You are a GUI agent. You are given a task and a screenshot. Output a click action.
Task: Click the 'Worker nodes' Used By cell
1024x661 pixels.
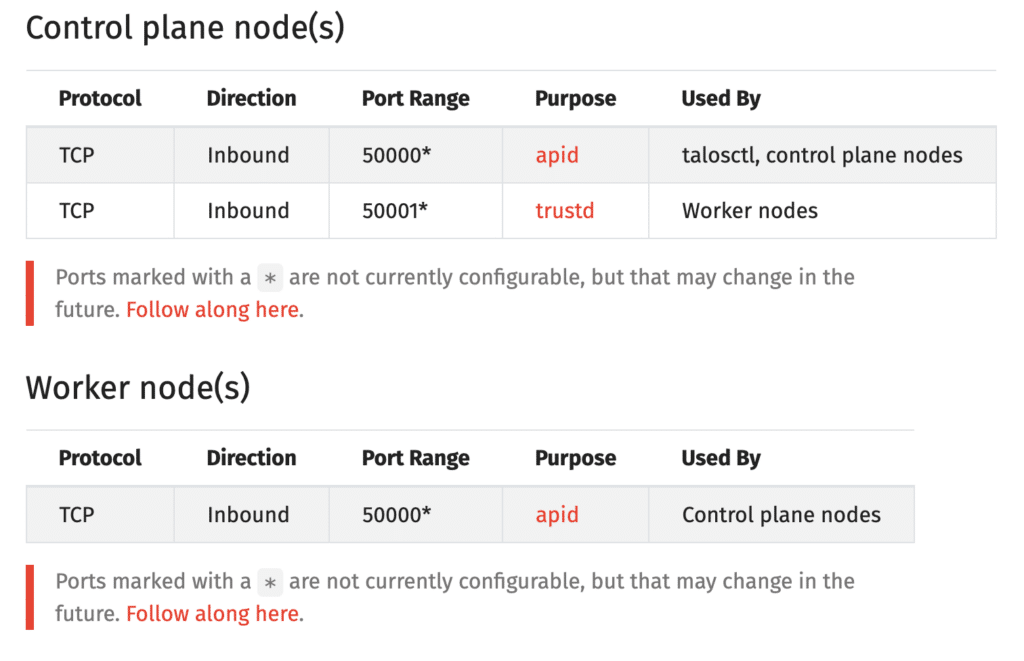pos(750,211)
